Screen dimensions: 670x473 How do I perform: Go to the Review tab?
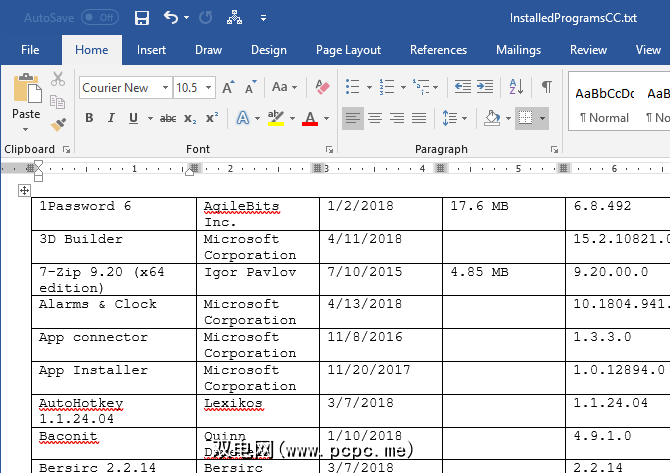coord(588,50)
